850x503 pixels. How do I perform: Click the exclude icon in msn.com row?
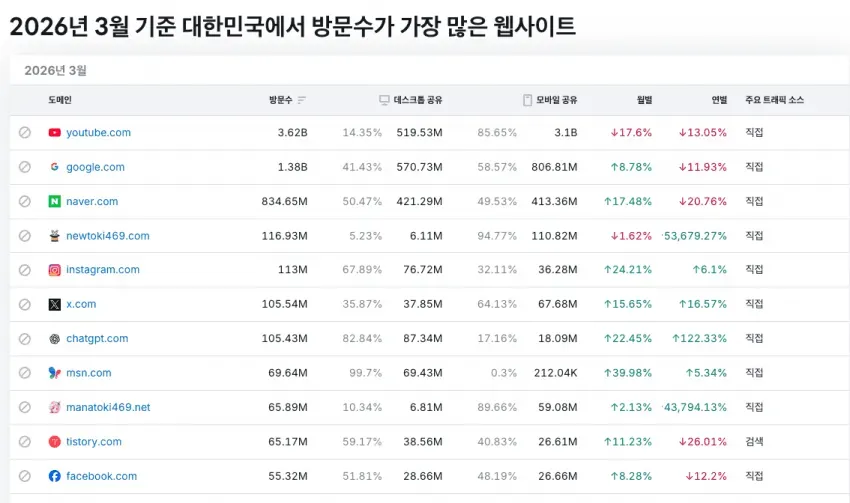(24, 373)
